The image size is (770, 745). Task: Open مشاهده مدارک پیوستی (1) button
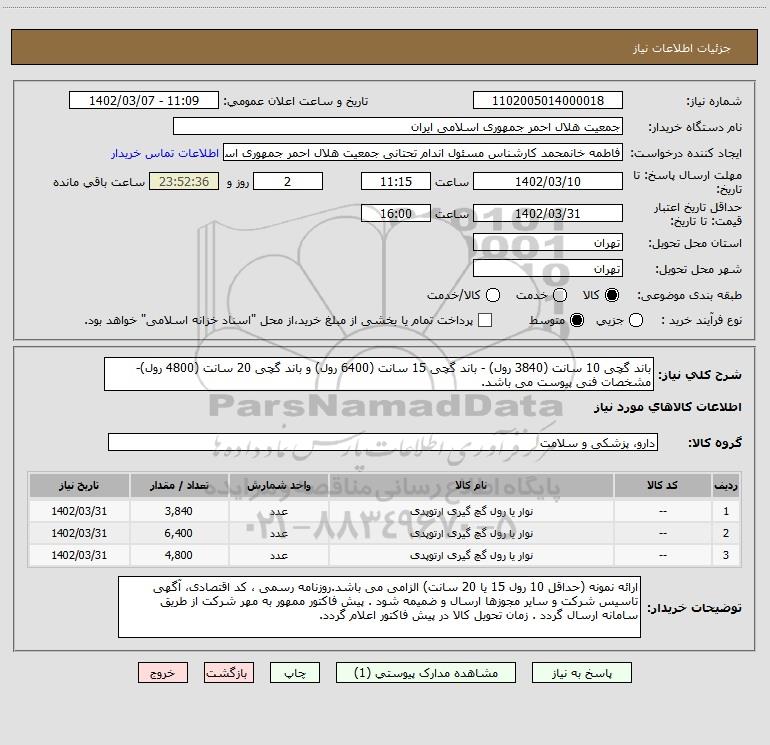pos(426,673)
